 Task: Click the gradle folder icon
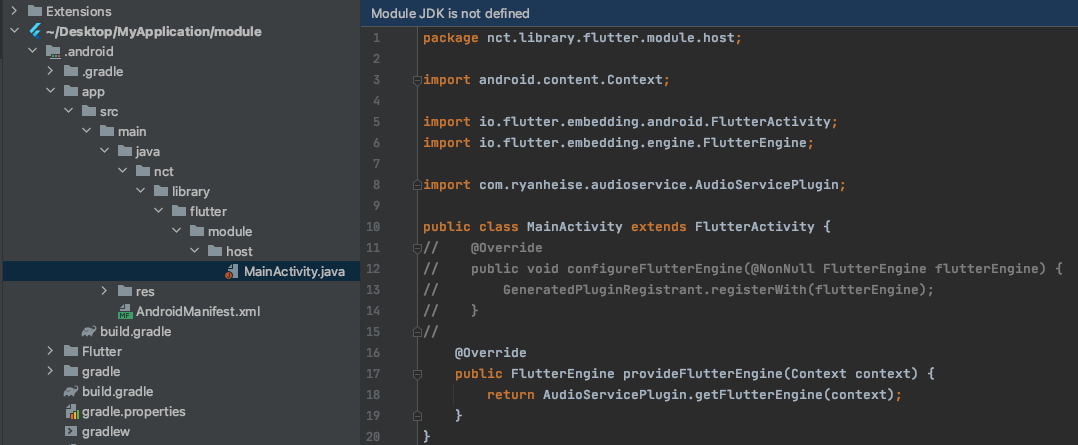[70, 371]
